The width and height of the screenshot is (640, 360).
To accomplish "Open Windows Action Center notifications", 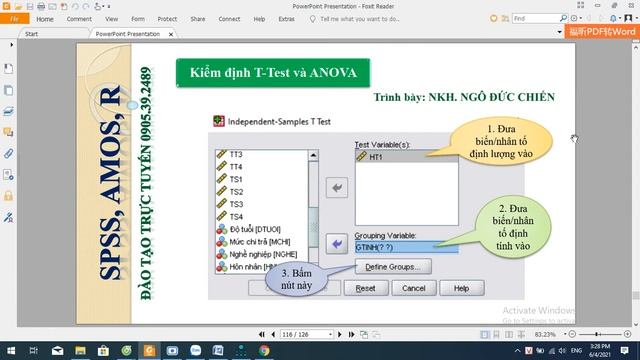I will tap(624, 351).
